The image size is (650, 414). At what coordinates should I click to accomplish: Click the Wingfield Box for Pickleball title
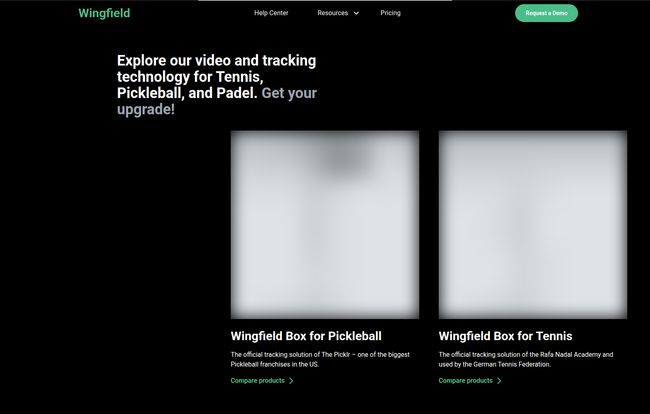click(306, 336)
